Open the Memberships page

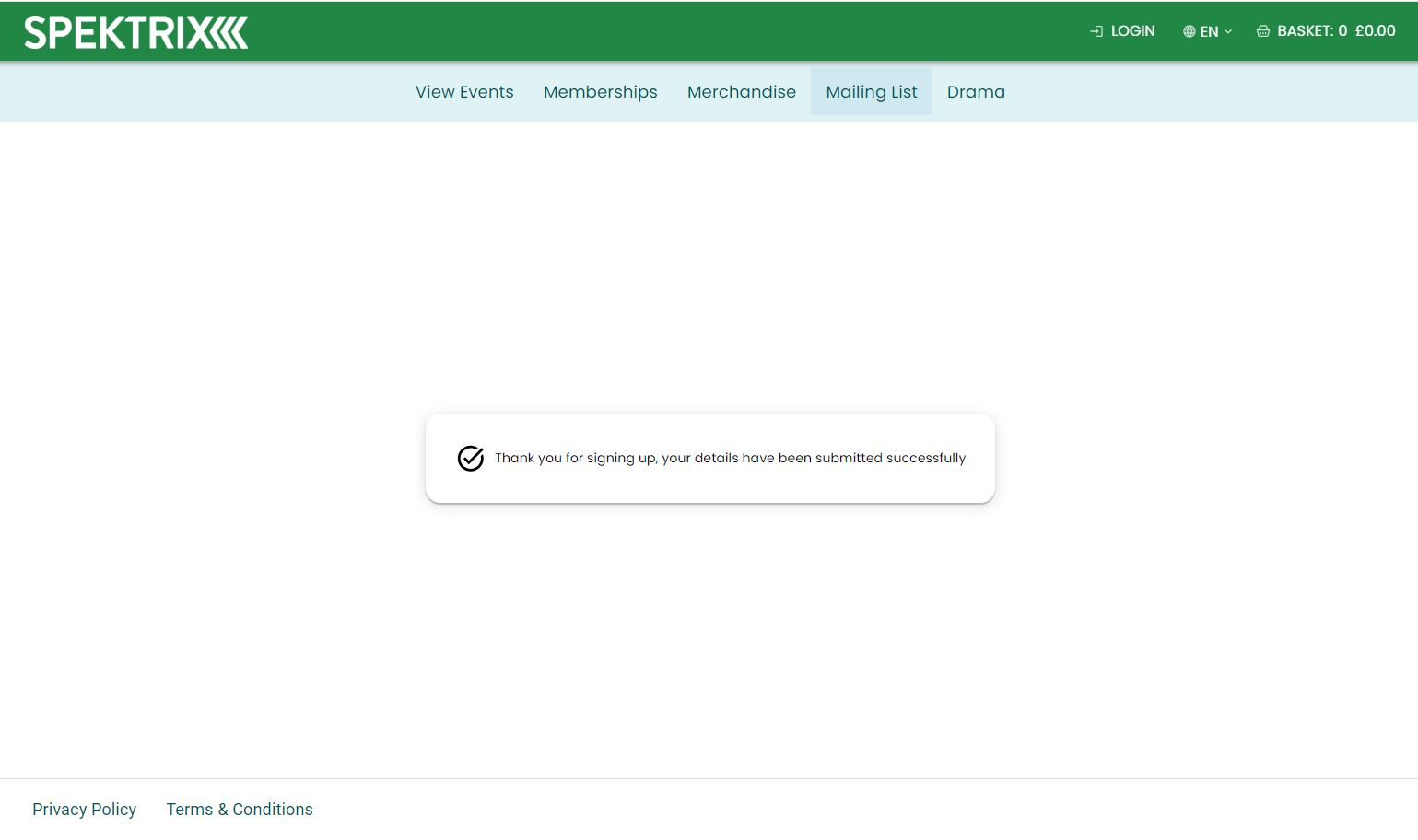pyautogui.click(x=601, y=92)
